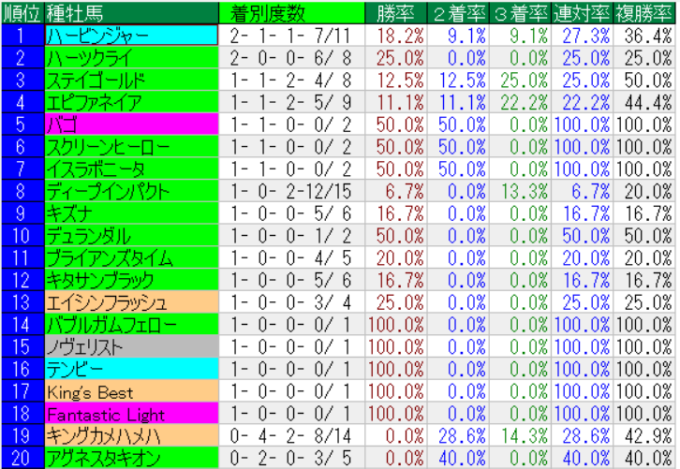
Task: Click the 順位 header cell
Action: tap(21, 13)
